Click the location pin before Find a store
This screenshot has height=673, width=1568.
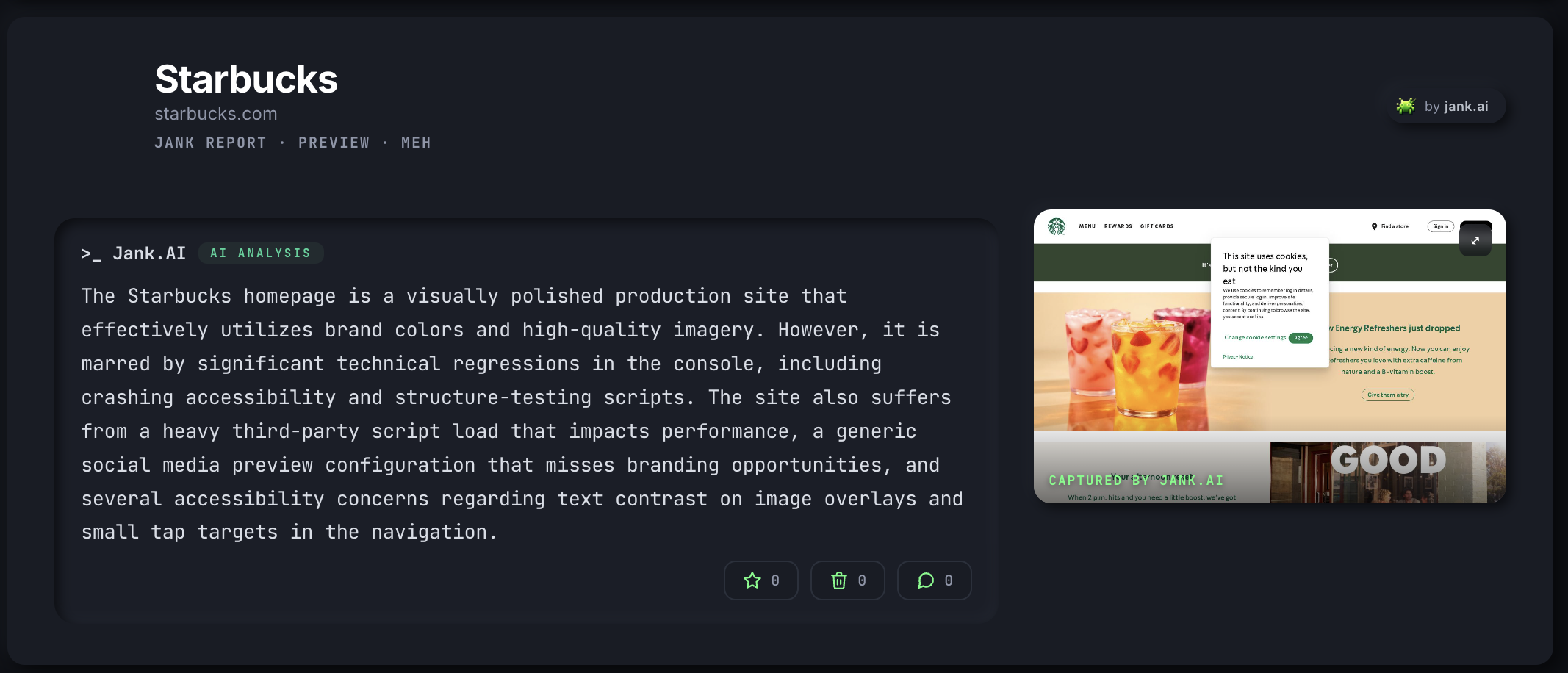coord(1375,226)
